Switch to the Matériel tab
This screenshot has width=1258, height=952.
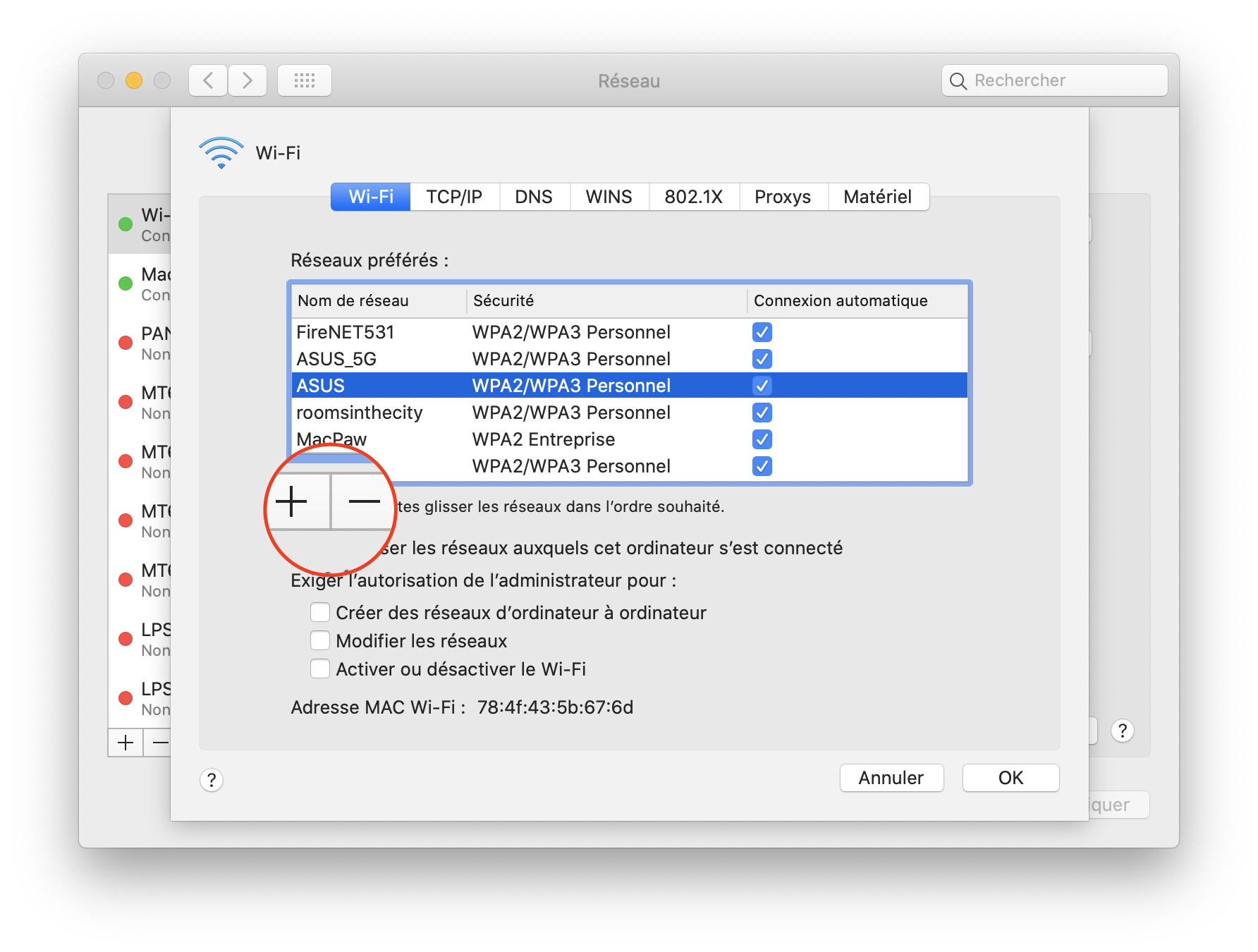coord(878,197)
